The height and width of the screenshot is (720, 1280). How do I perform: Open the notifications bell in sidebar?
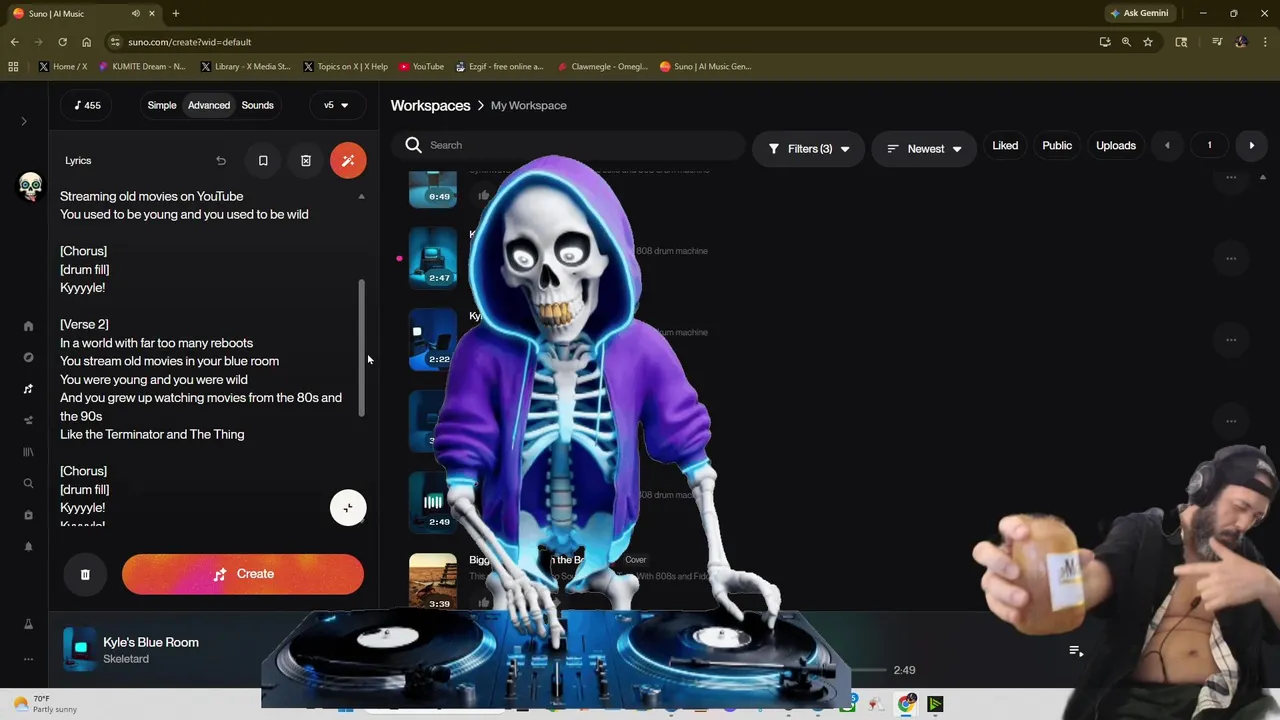click(x=28, y=546)
